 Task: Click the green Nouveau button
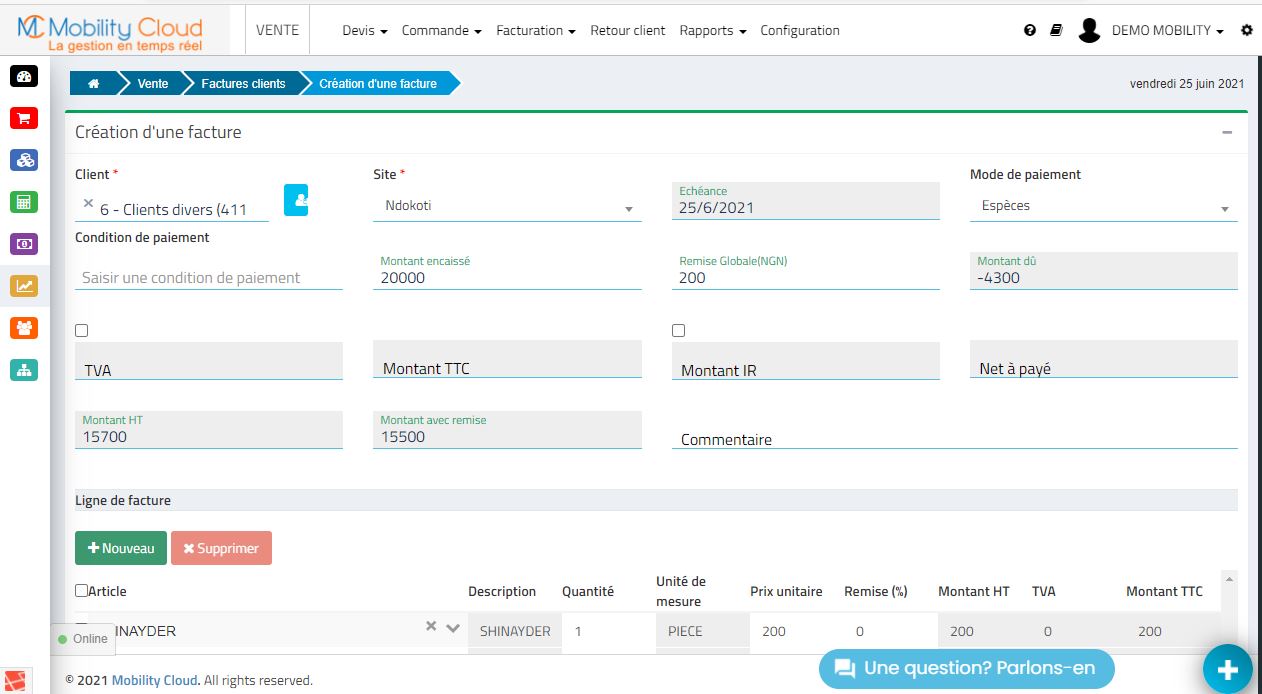coord(121,548)
